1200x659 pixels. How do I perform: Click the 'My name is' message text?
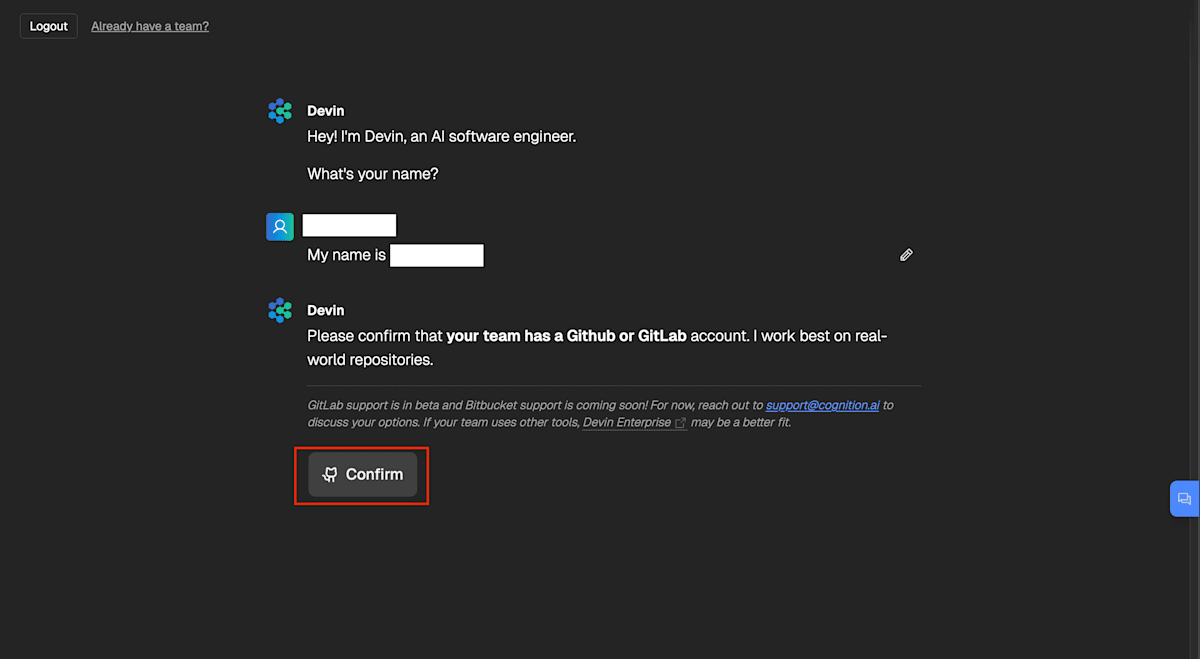346,255
